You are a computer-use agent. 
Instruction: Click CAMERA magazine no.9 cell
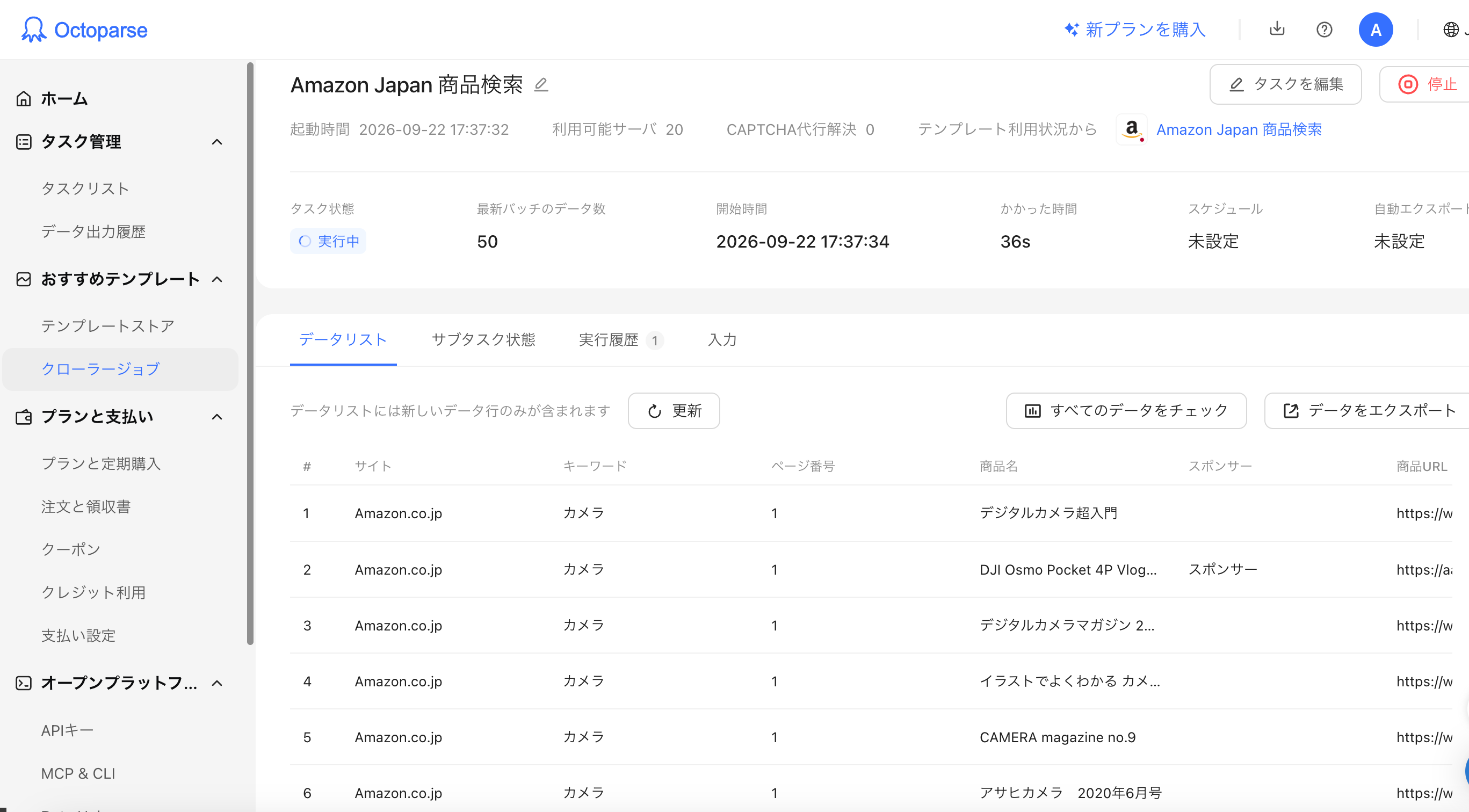[x=1057, y=737]
